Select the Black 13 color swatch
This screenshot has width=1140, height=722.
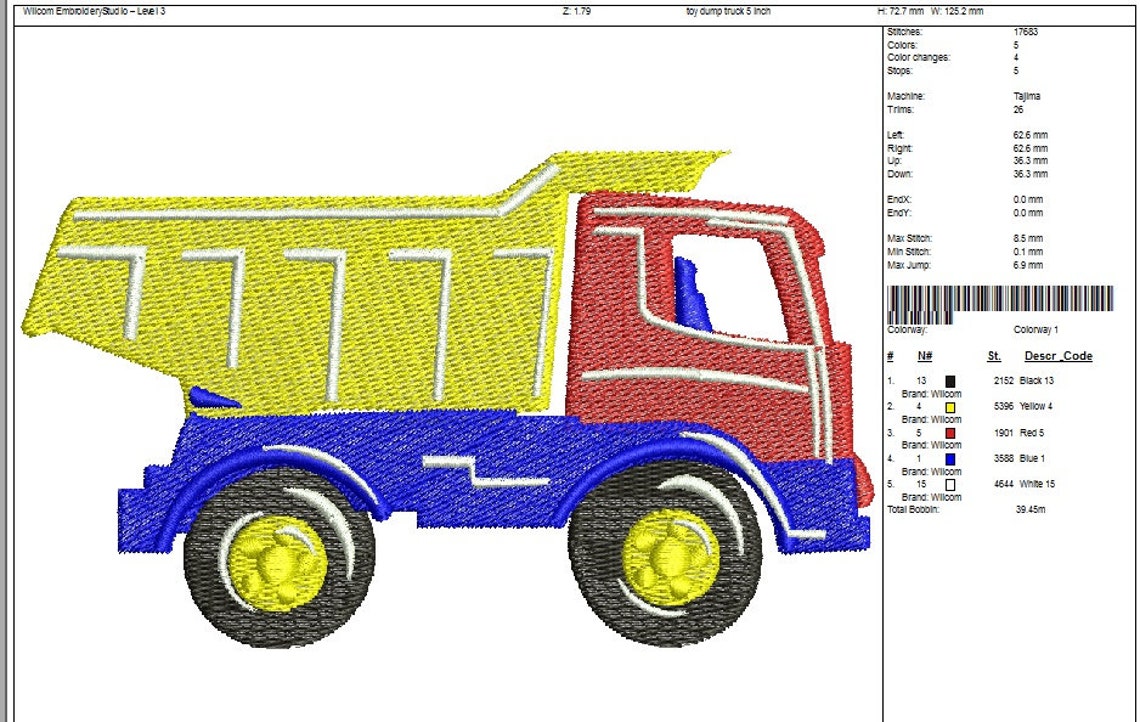coord(948,380)
